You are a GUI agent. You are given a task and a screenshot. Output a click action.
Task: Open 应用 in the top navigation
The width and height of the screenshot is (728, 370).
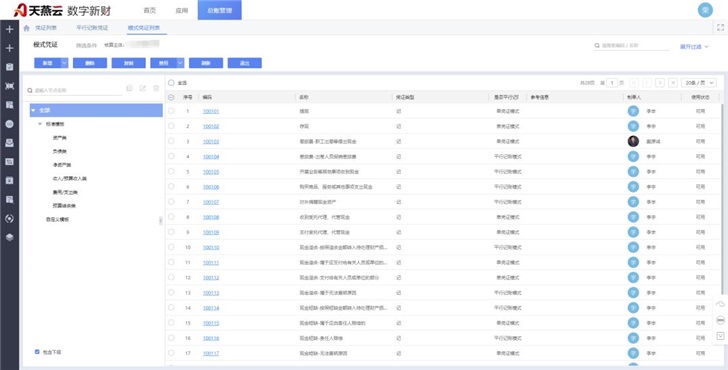click(x=182, y=10)
